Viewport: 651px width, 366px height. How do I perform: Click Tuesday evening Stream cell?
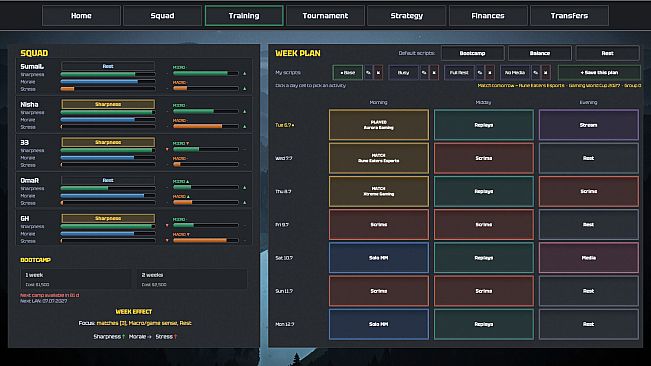coord(589,125)
